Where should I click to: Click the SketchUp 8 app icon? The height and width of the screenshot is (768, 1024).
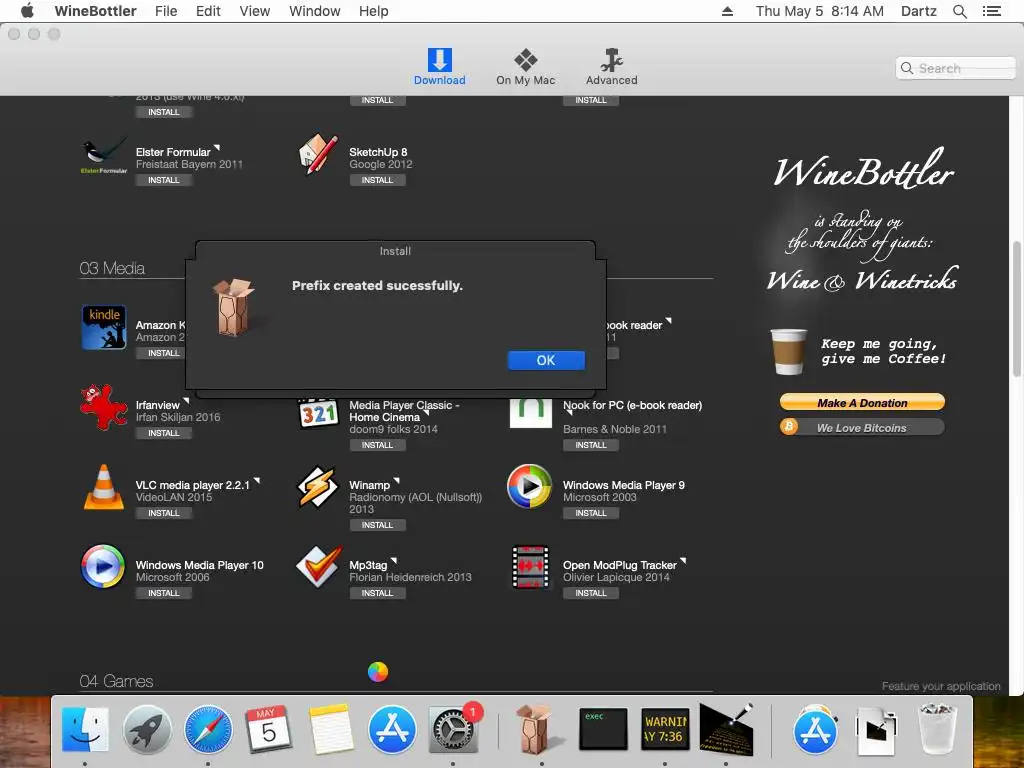click(318, 155)
